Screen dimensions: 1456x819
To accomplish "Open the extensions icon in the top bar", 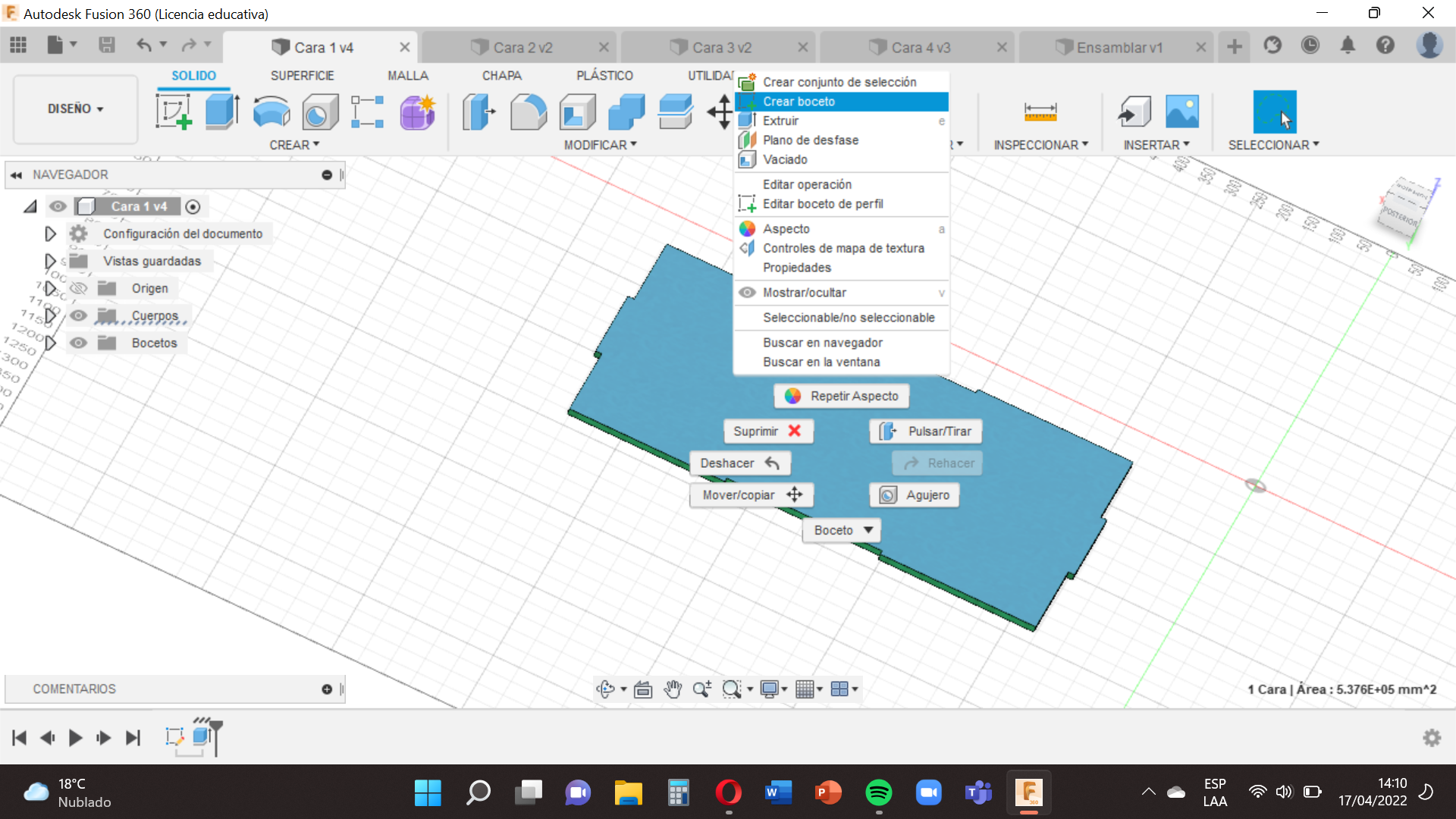I will [x=1272, y=45].
